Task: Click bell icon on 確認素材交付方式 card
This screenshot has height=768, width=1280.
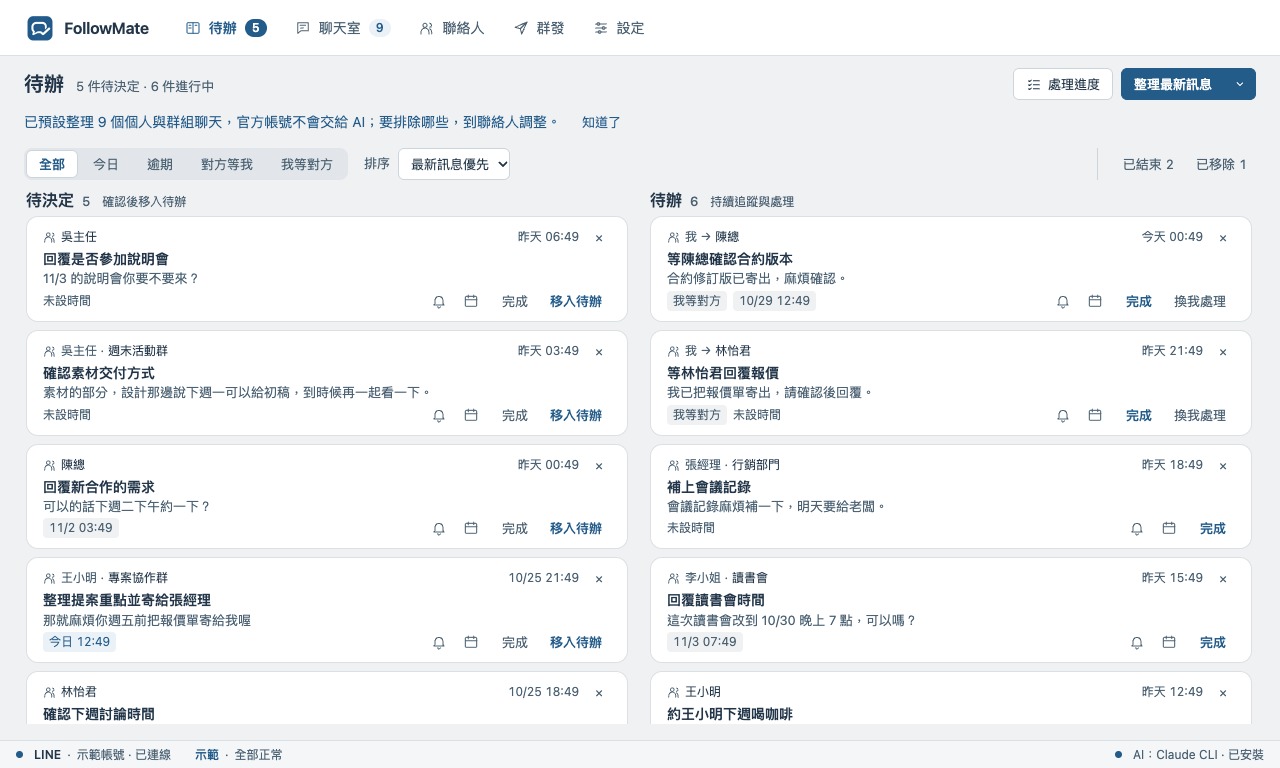Action: [439, 415]
